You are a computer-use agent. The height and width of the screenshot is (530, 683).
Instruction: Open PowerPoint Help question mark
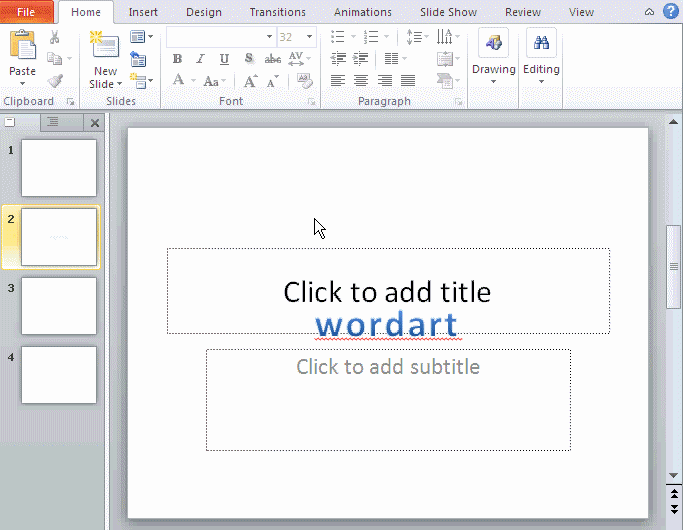(670, 11)
